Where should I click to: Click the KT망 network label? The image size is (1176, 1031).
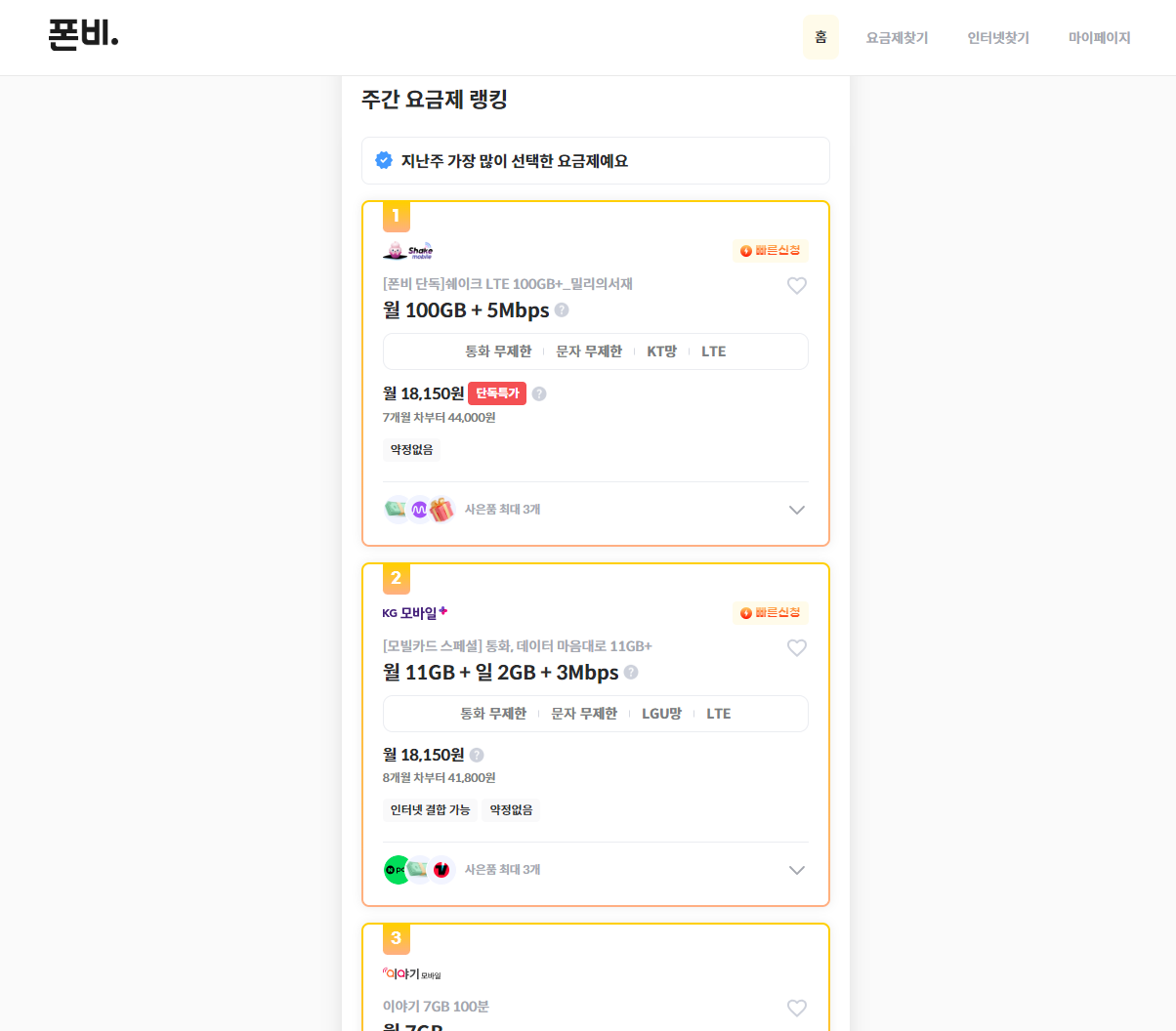(x=661, y=351)
